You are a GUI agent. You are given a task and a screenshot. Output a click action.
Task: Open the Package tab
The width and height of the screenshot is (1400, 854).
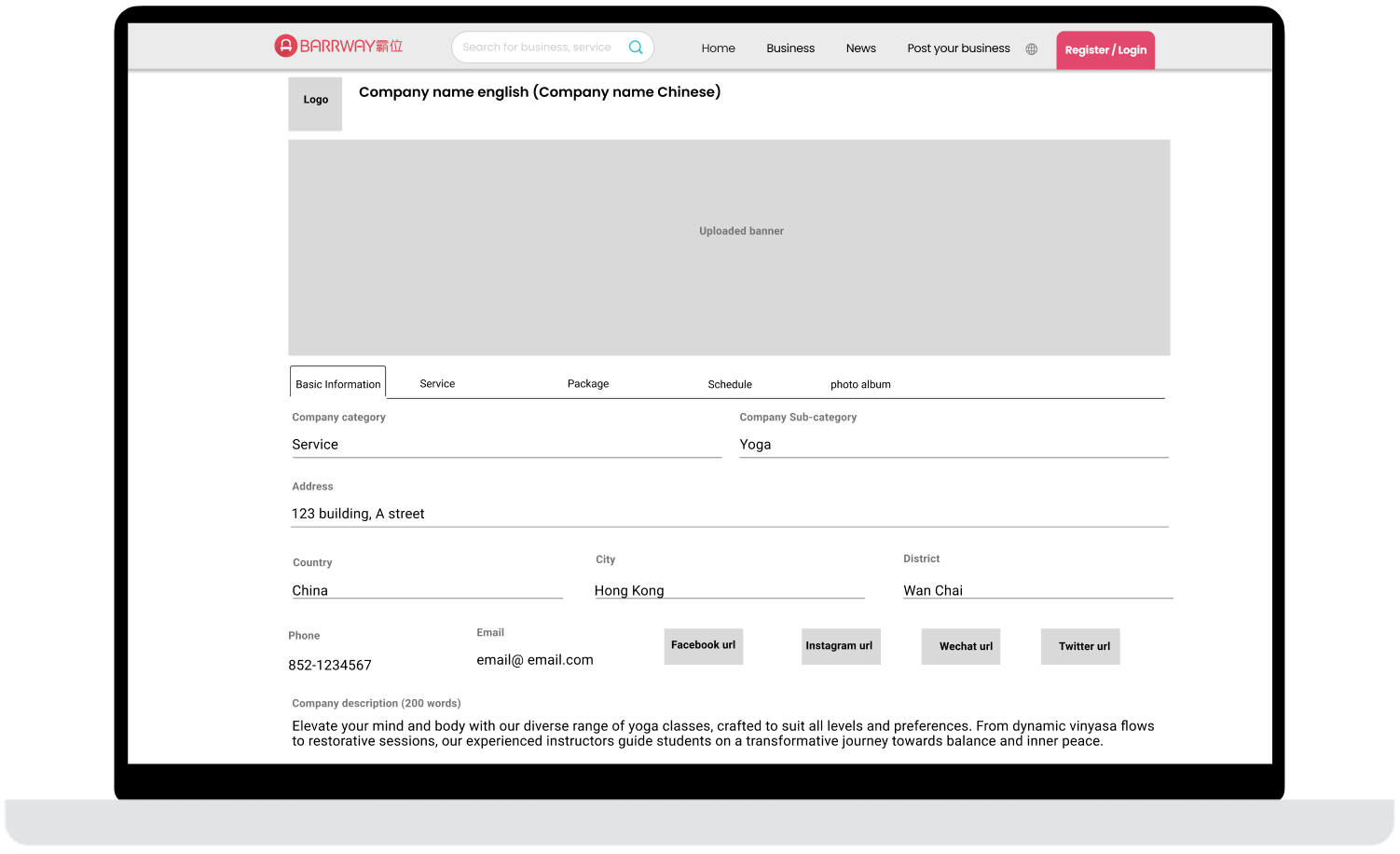click(x=587, y=384)
